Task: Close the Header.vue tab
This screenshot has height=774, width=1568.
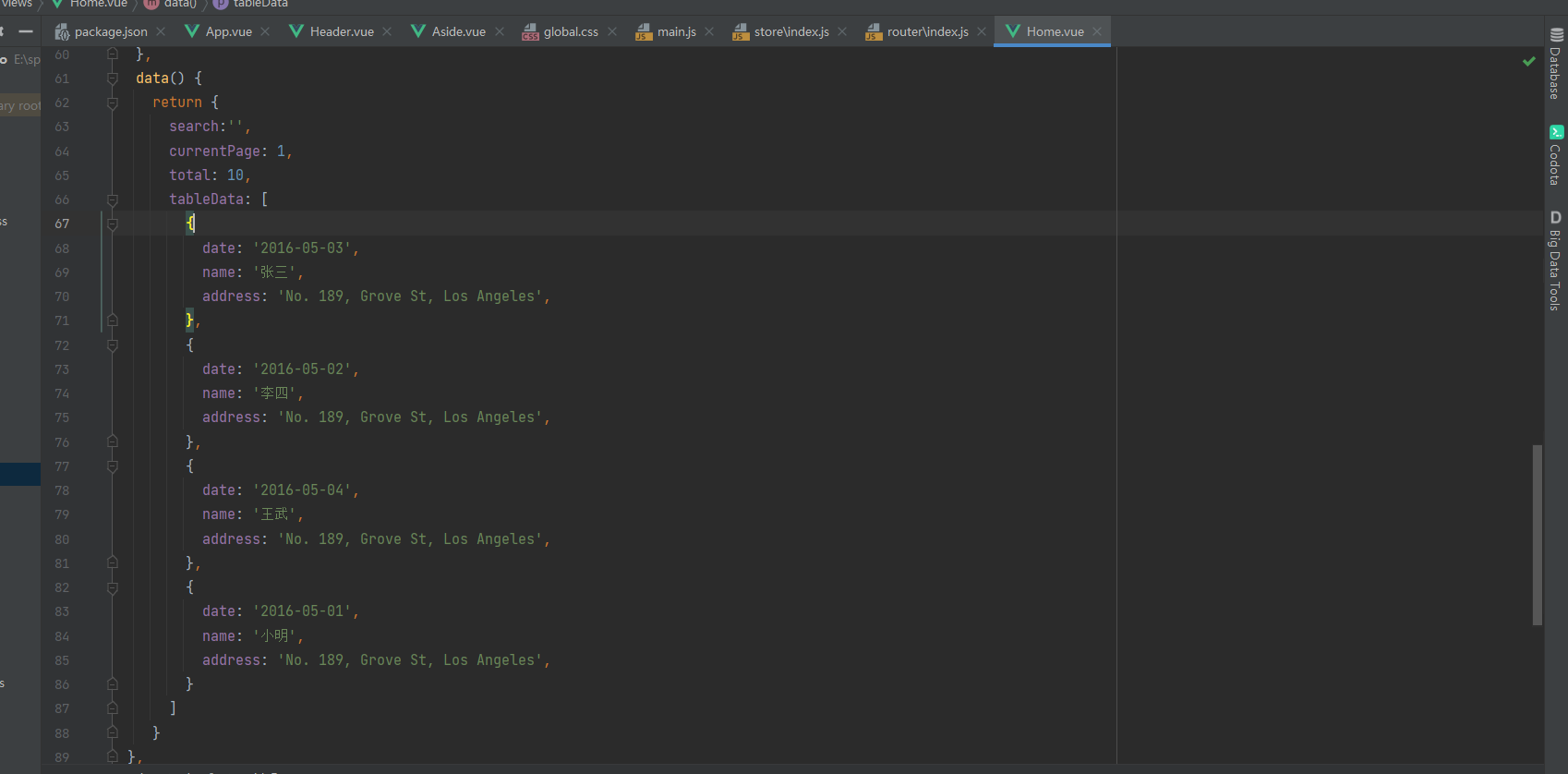Action: coord(387,31)
